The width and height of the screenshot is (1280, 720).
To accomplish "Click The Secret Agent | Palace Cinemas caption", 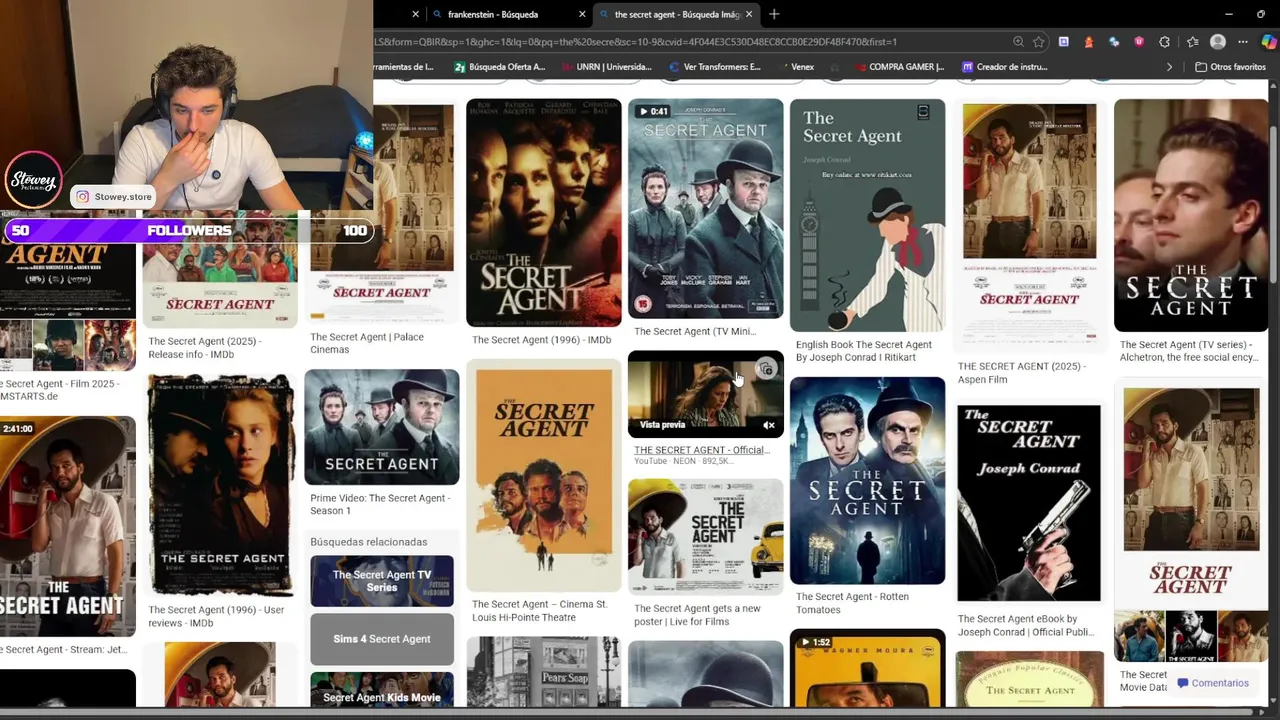I will coord(367,343).
